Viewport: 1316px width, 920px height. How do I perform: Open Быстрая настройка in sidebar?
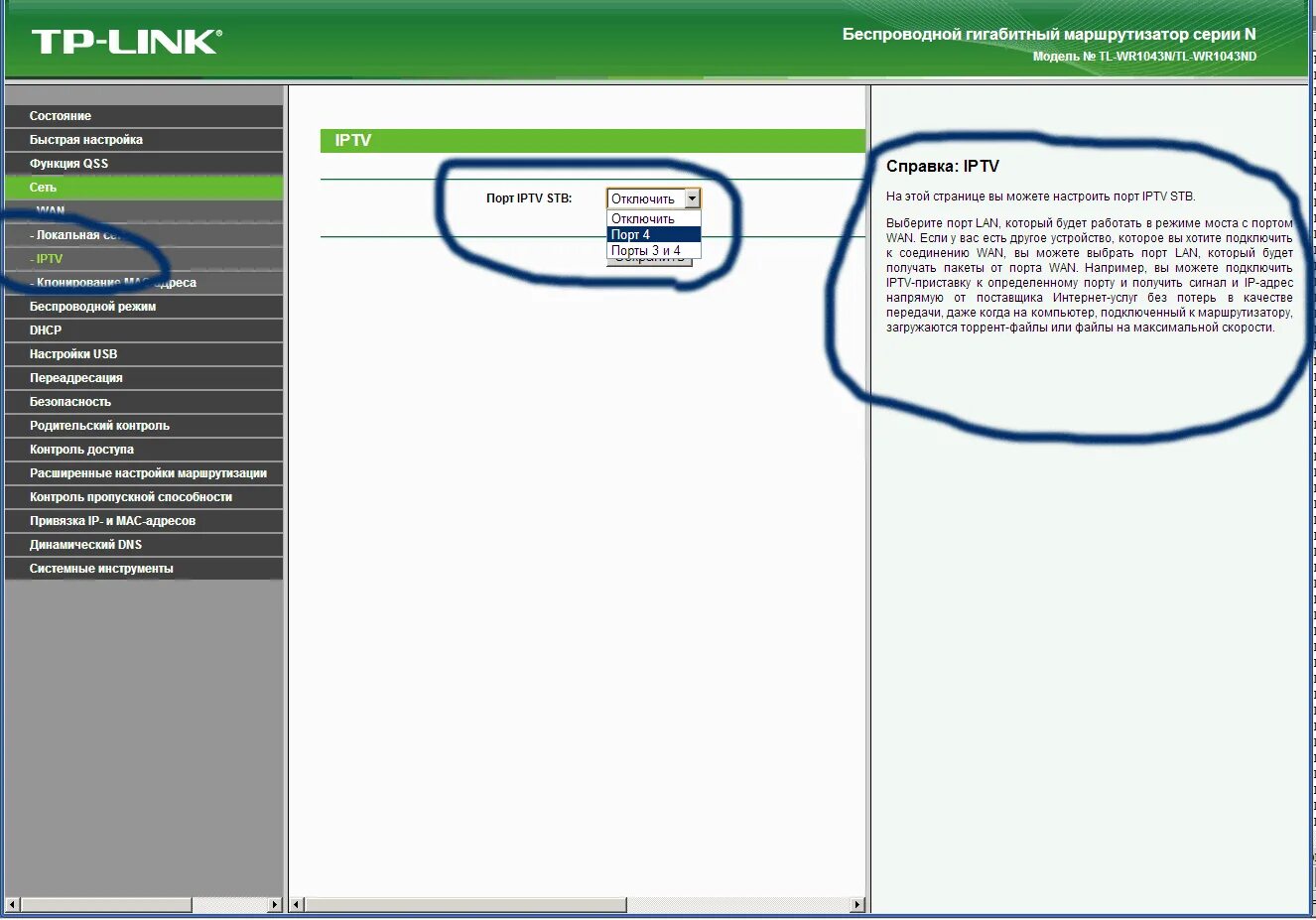(x=144, y=140)
